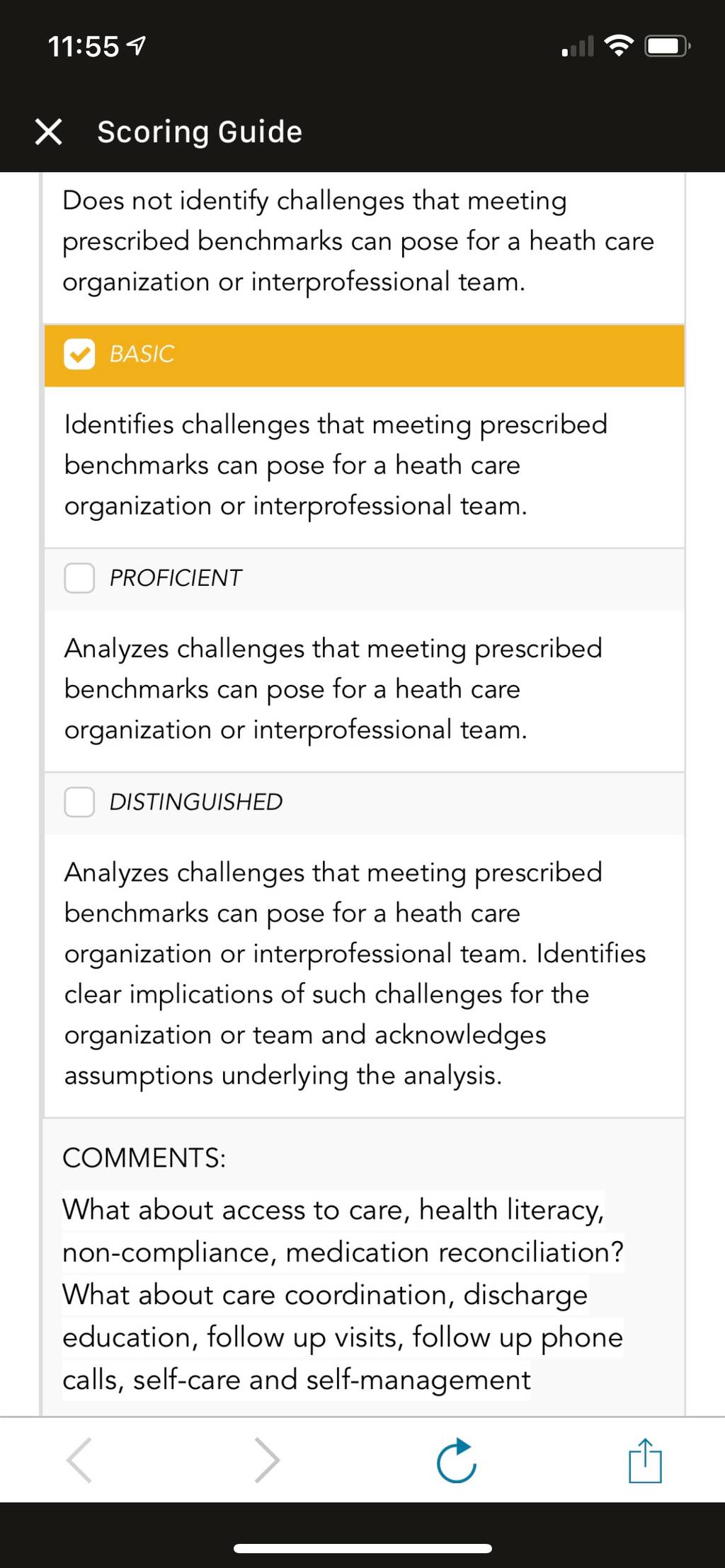Image resolution: width=725 pixels, height=1568 pixels.
Task: Select the highlighted BASIC row header
Action: (364, 355)
